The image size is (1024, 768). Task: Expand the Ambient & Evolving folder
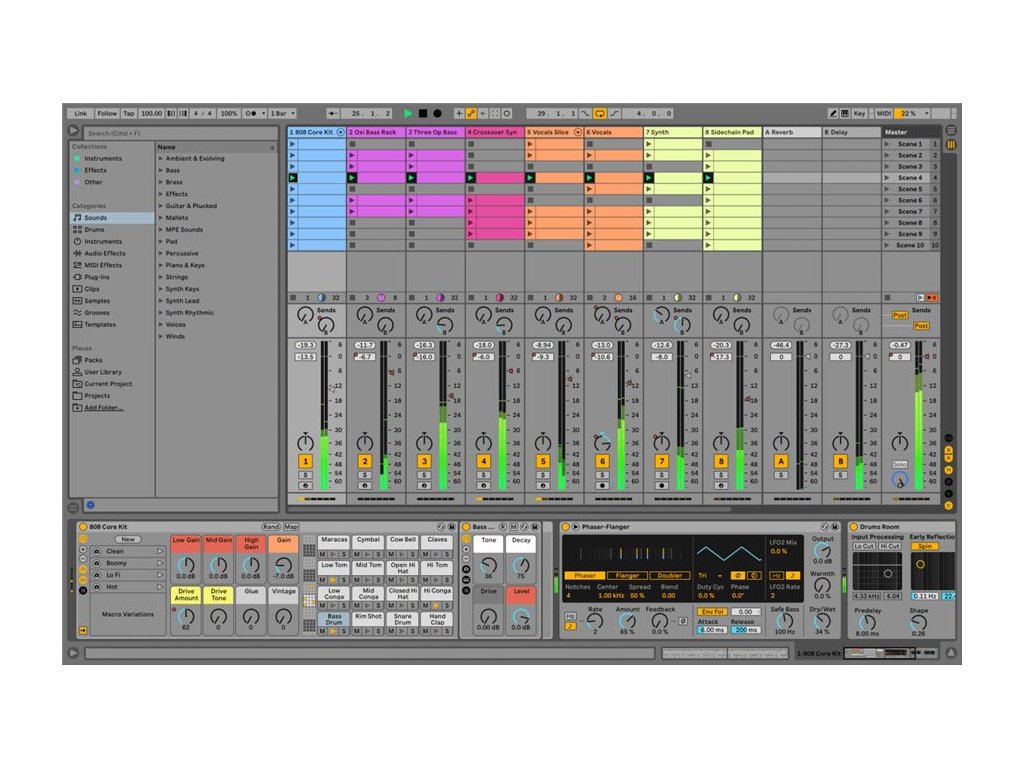point(160,158)
